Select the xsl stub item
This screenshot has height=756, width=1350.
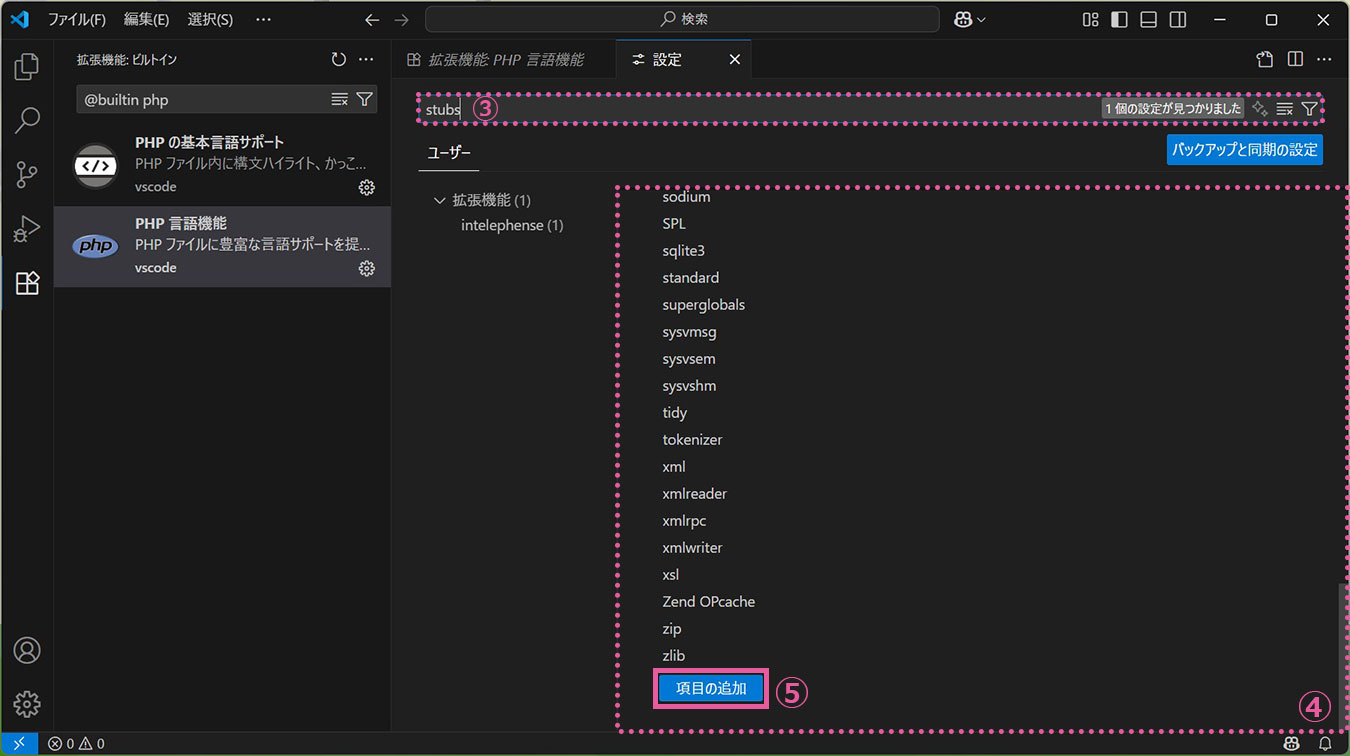click(x=670, y=575)
